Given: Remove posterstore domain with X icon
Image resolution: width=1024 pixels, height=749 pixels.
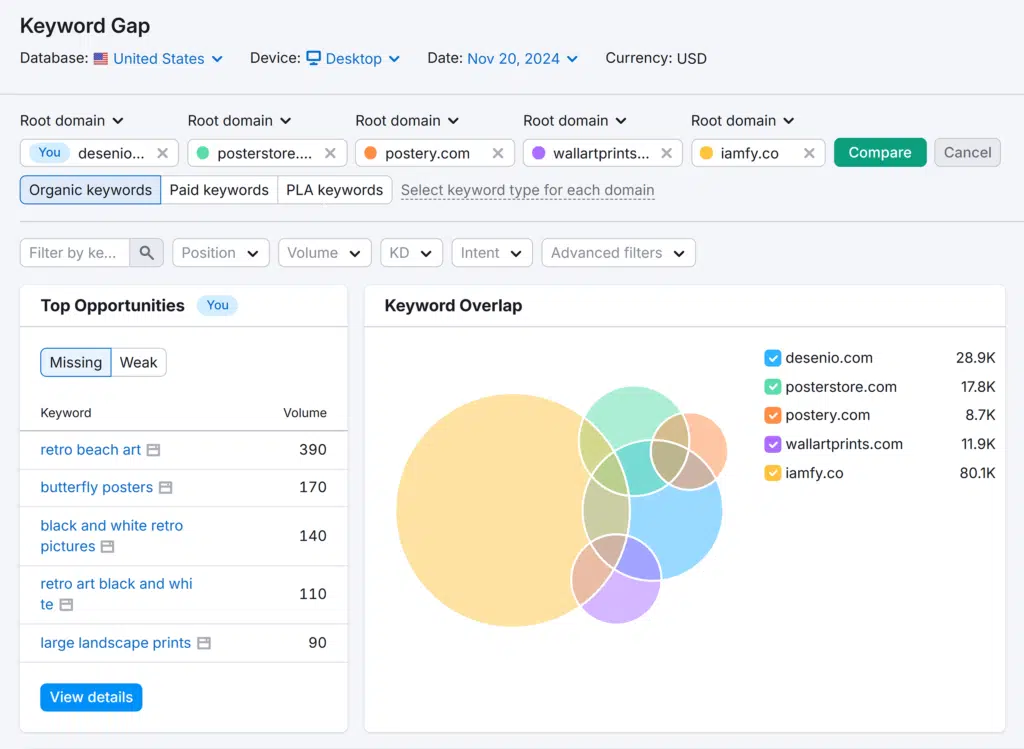Looking at the screenshot, I should coord(330,153).
